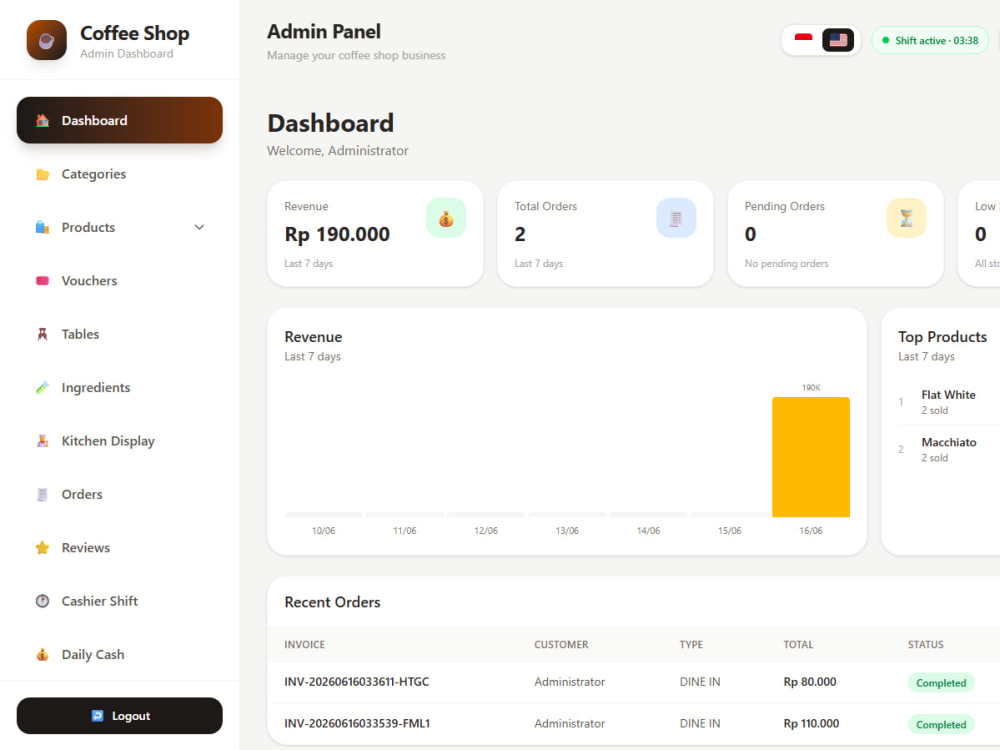
Task: Click the Kitchen Display cook icon
Action: (x=42, y=441)
